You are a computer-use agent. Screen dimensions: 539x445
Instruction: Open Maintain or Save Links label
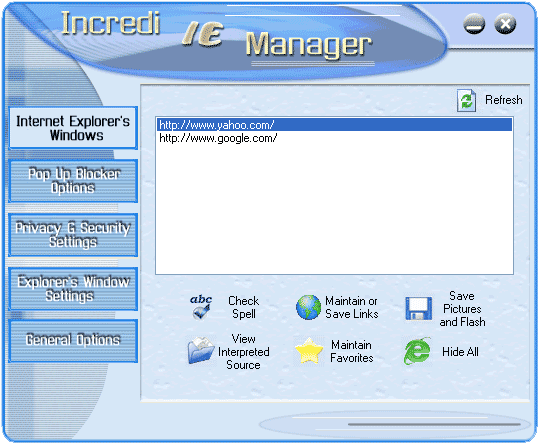(351, 307)
